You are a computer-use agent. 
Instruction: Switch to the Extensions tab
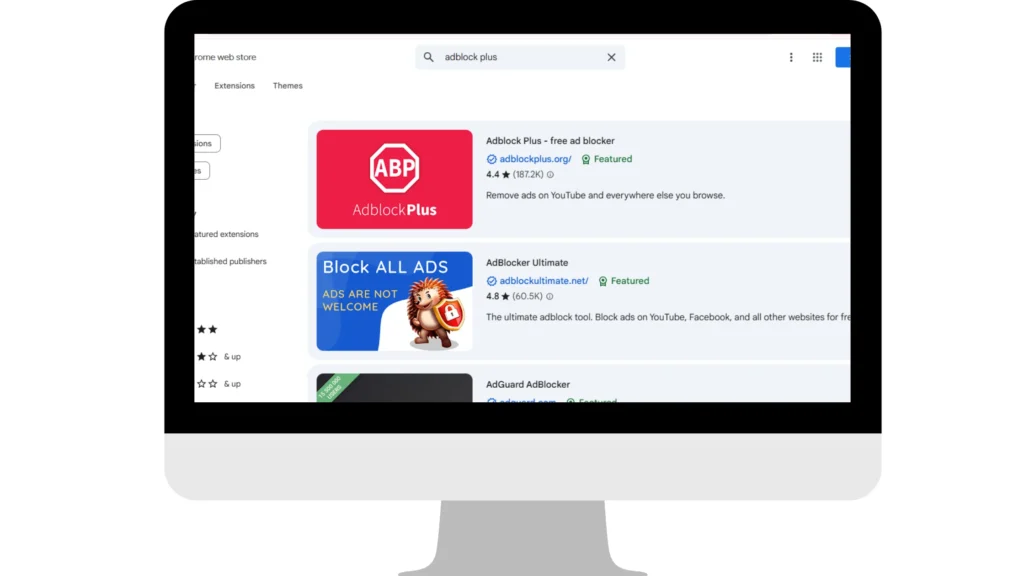234,86
